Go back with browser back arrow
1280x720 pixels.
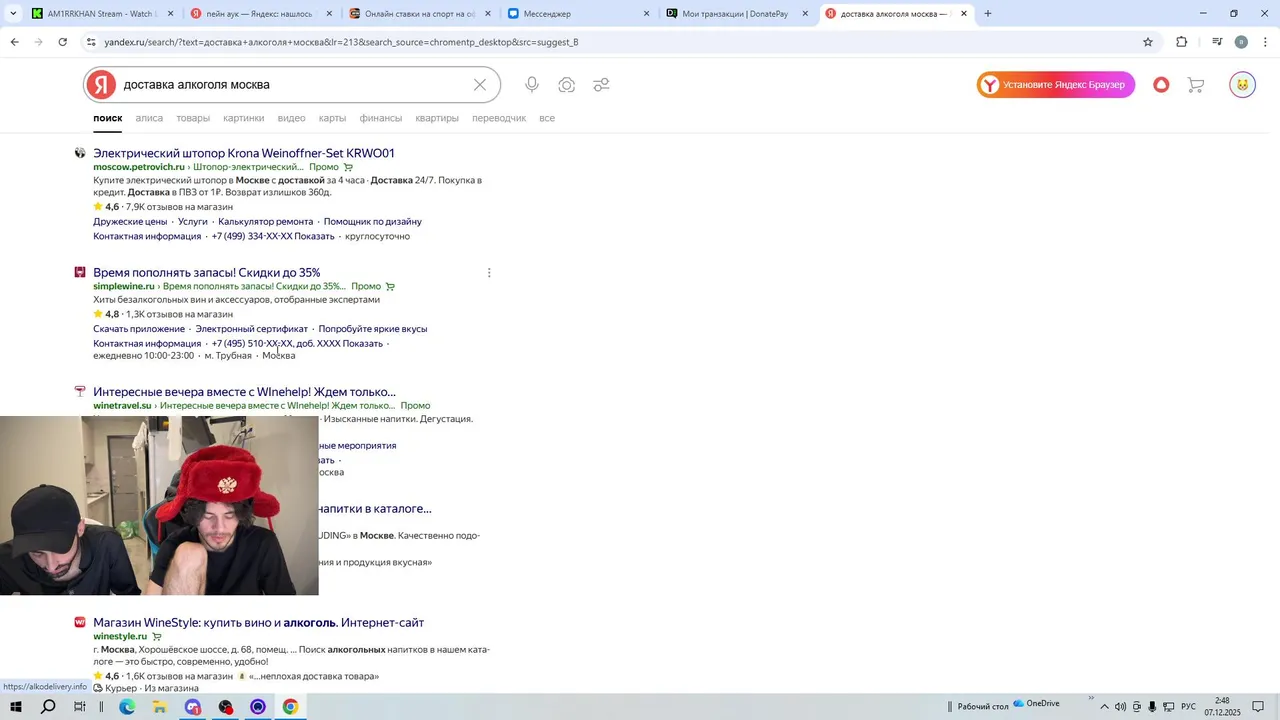click(14, 42)
